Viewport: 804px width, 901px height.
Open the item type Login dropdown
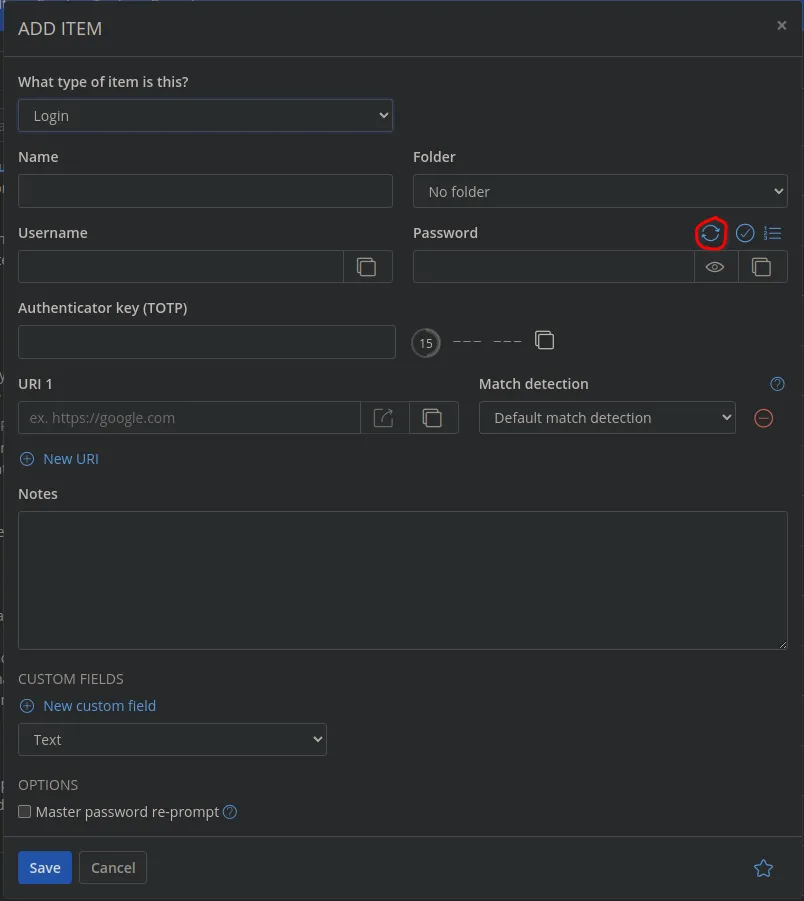coord(205,116)
